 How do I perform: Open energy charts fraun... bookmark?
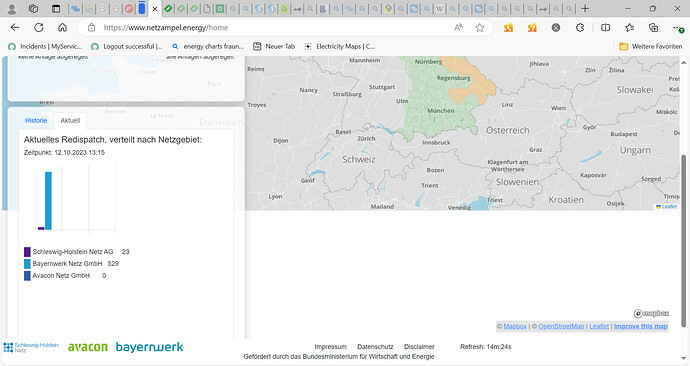point(208,46)
